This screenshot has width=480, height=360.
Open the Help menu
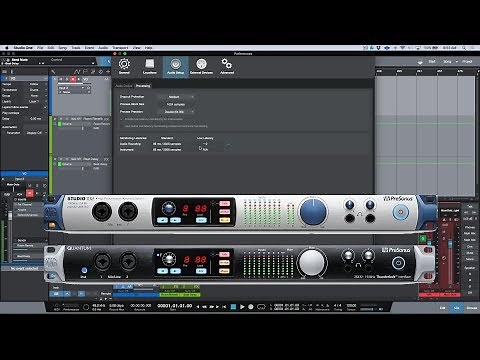coord(148,48)
